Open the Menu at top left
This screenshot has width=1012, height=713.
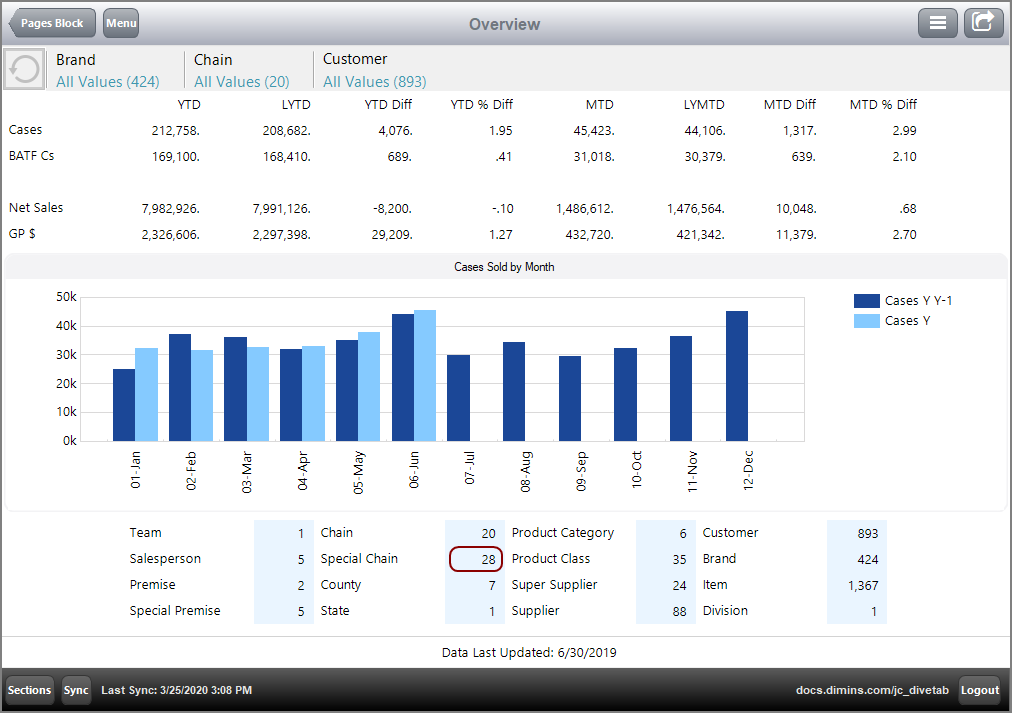click(x=120, y=22)
